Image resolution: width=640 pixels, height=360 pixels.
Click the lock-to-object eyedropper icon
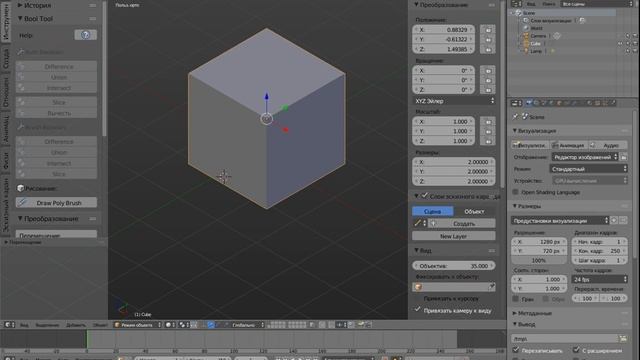(491, 287)
